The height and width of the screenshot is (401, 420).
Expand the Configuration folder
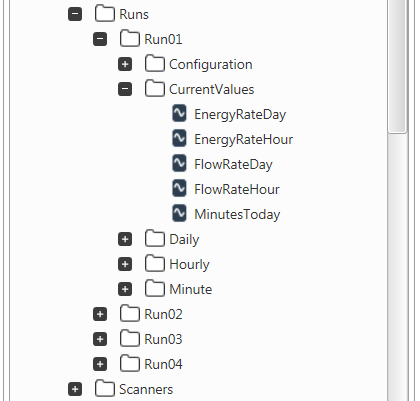[x=125, y=64]
